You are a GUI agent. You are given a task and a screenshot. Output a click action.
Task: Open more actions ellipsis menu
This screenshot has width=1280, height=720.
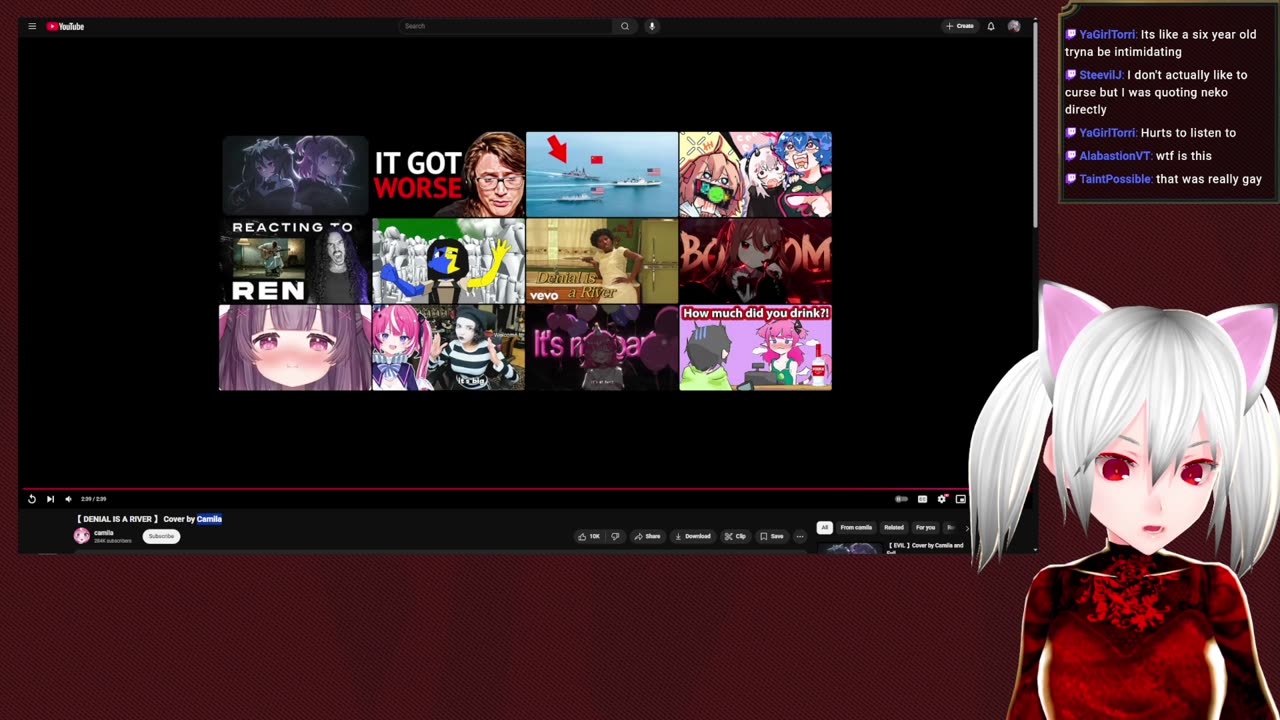point(799,536)
